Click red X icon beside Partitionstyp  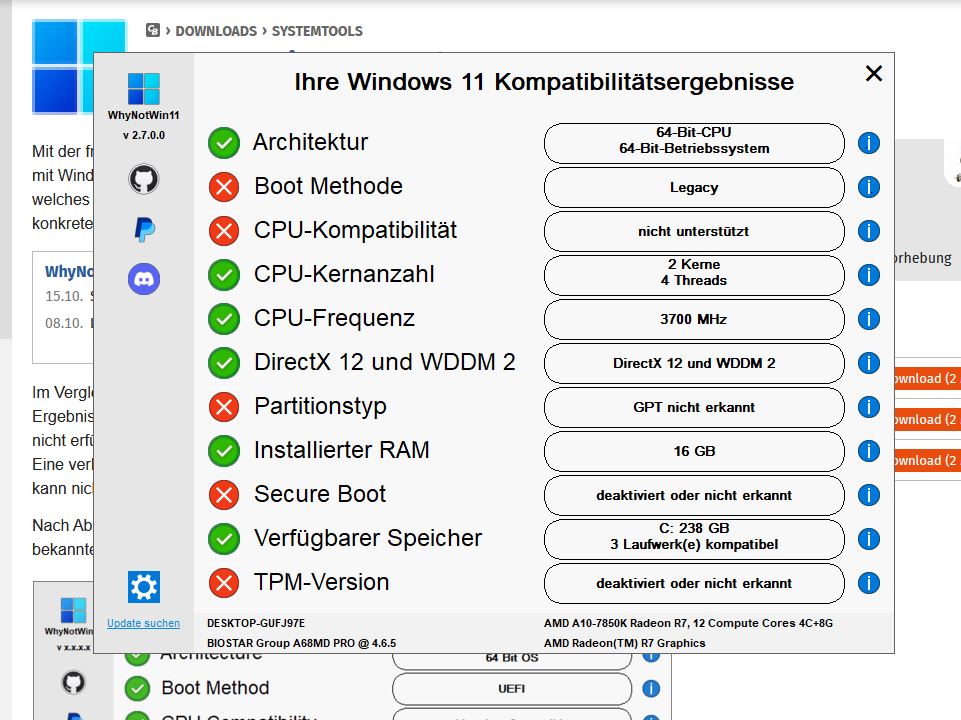(x=224, y=407)
